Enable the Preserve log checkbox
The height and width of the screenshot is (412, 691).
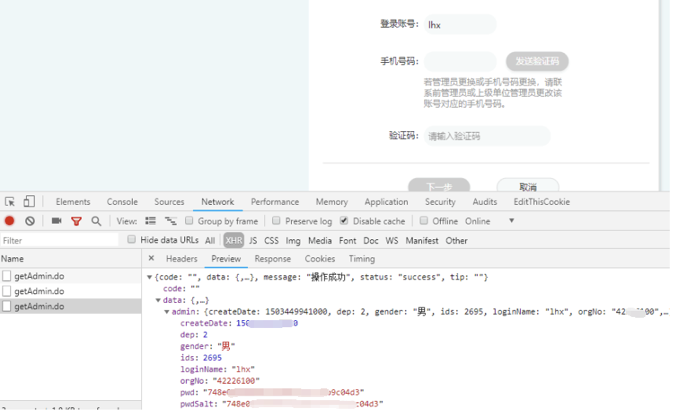point(277,221)
